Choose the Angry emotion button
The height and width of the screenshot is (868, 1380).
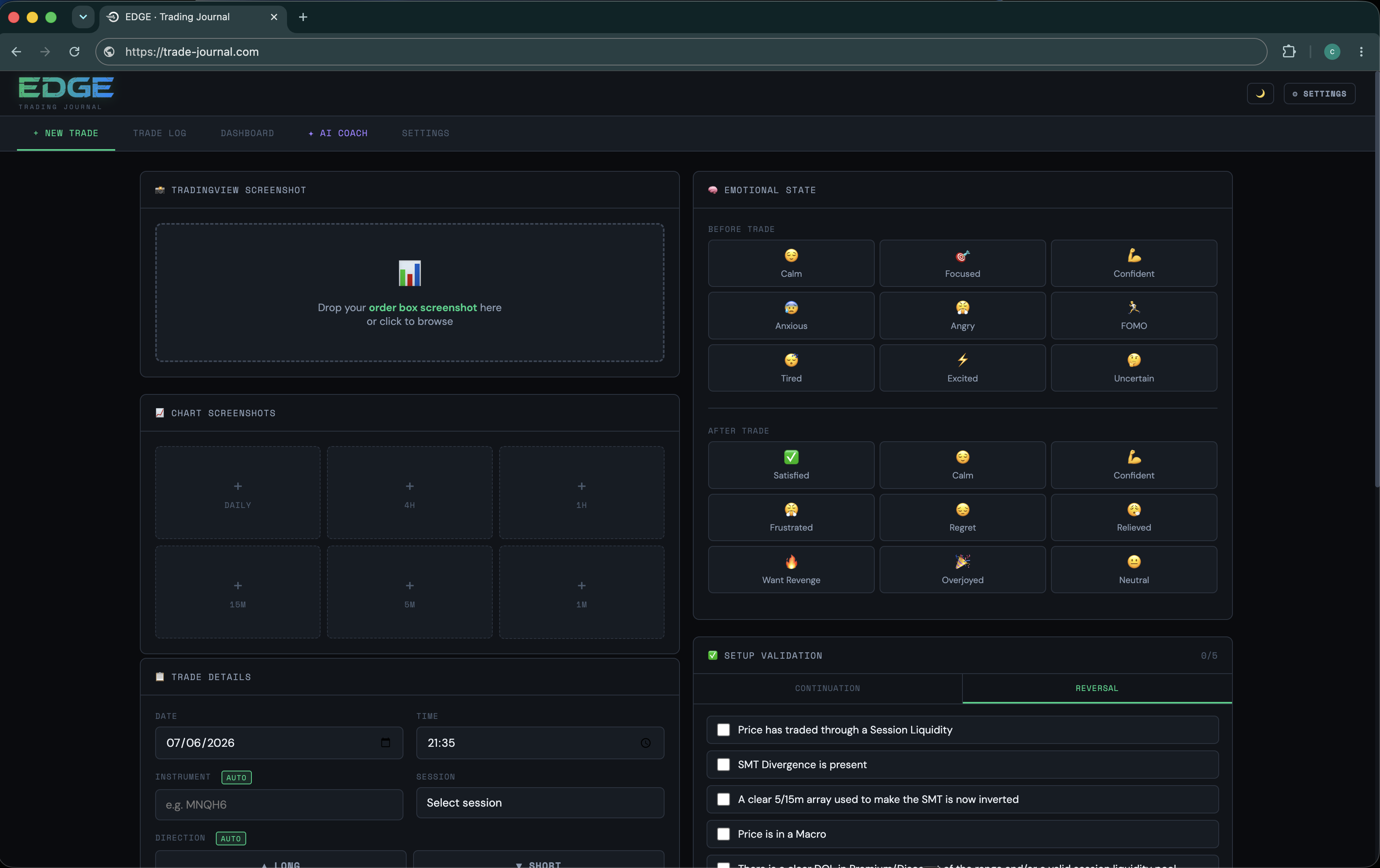962,315
